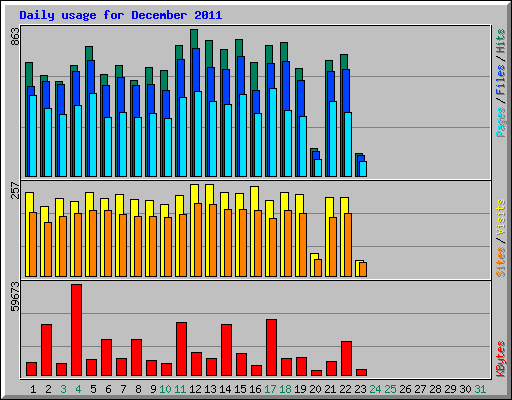Click day label 9 on the x-axis
512x400 pixels.
(x=153, y=389)
